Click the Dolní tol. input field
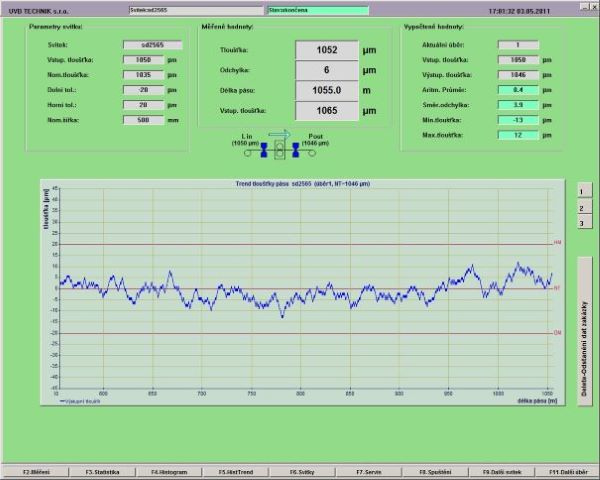The height and width of the screenshot is (480, 600). pos(144,90)
